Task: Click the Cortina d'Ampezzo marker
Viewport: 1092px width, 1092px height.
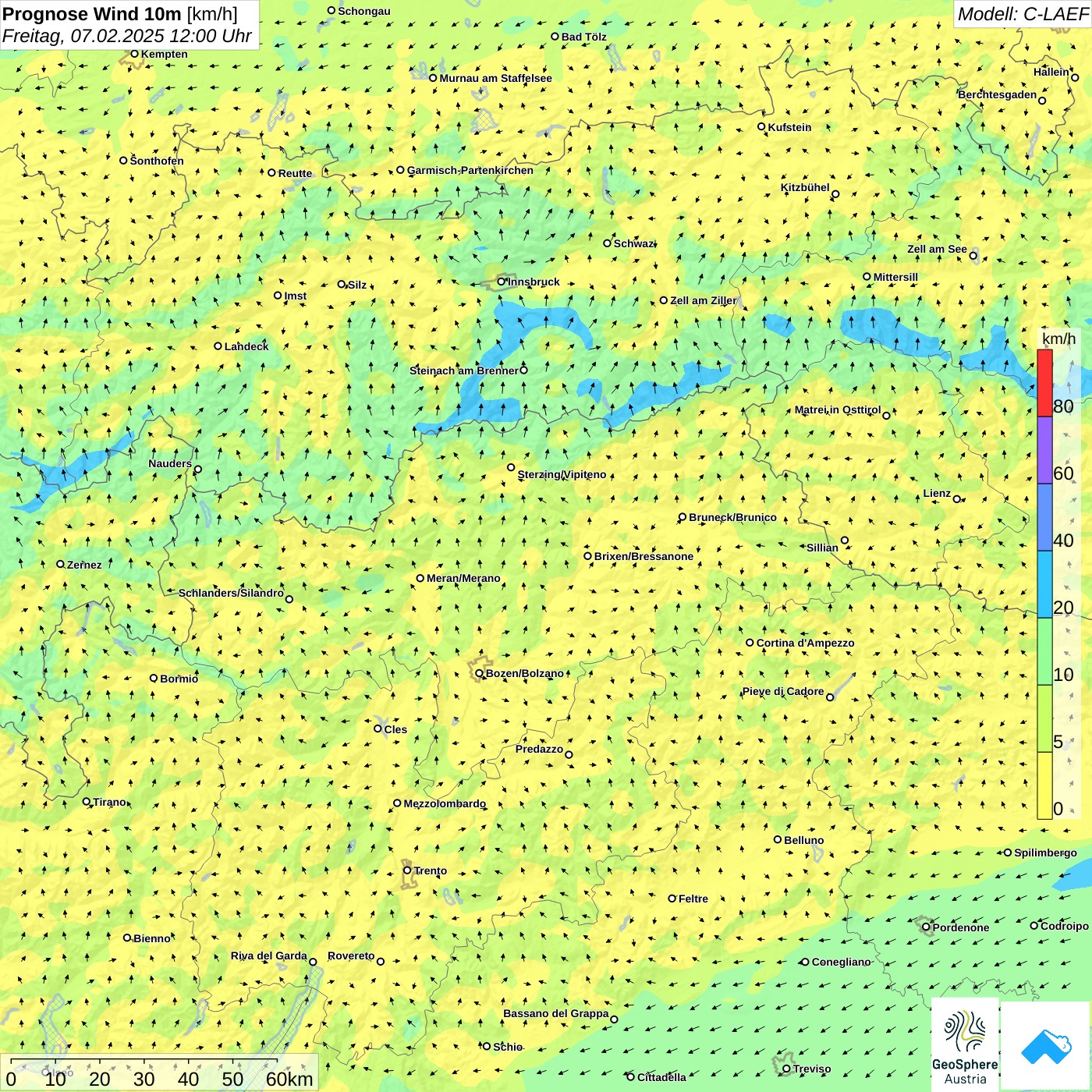Action: point(750,643)
